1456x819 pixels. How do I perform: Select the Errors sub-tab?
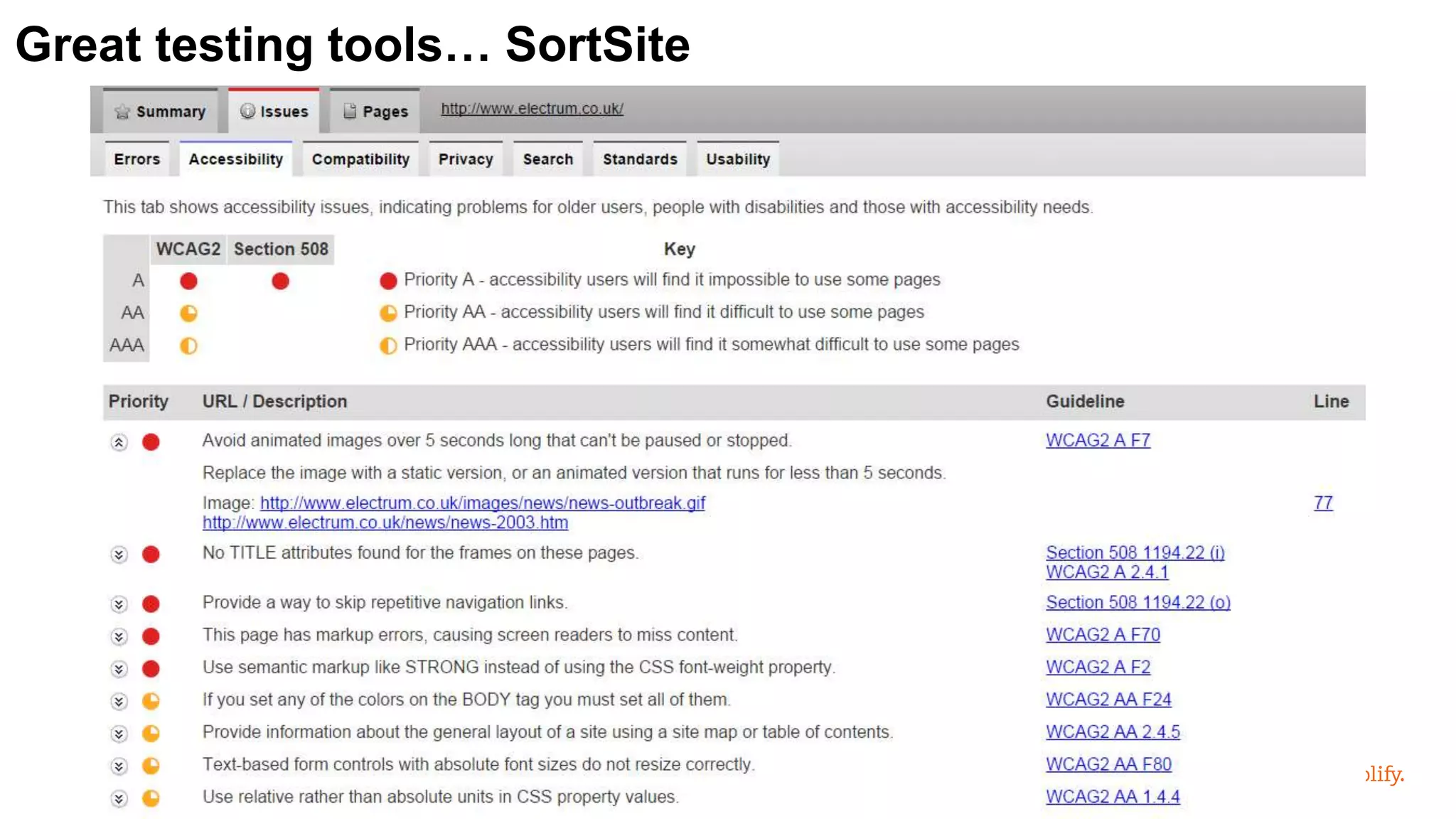(136, 159)
